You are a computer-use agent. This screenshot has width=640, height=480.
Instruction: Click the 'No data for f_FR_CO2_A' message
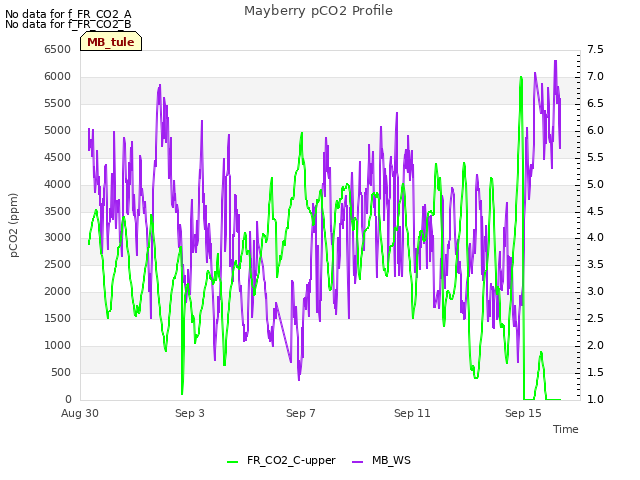(68, 14)
